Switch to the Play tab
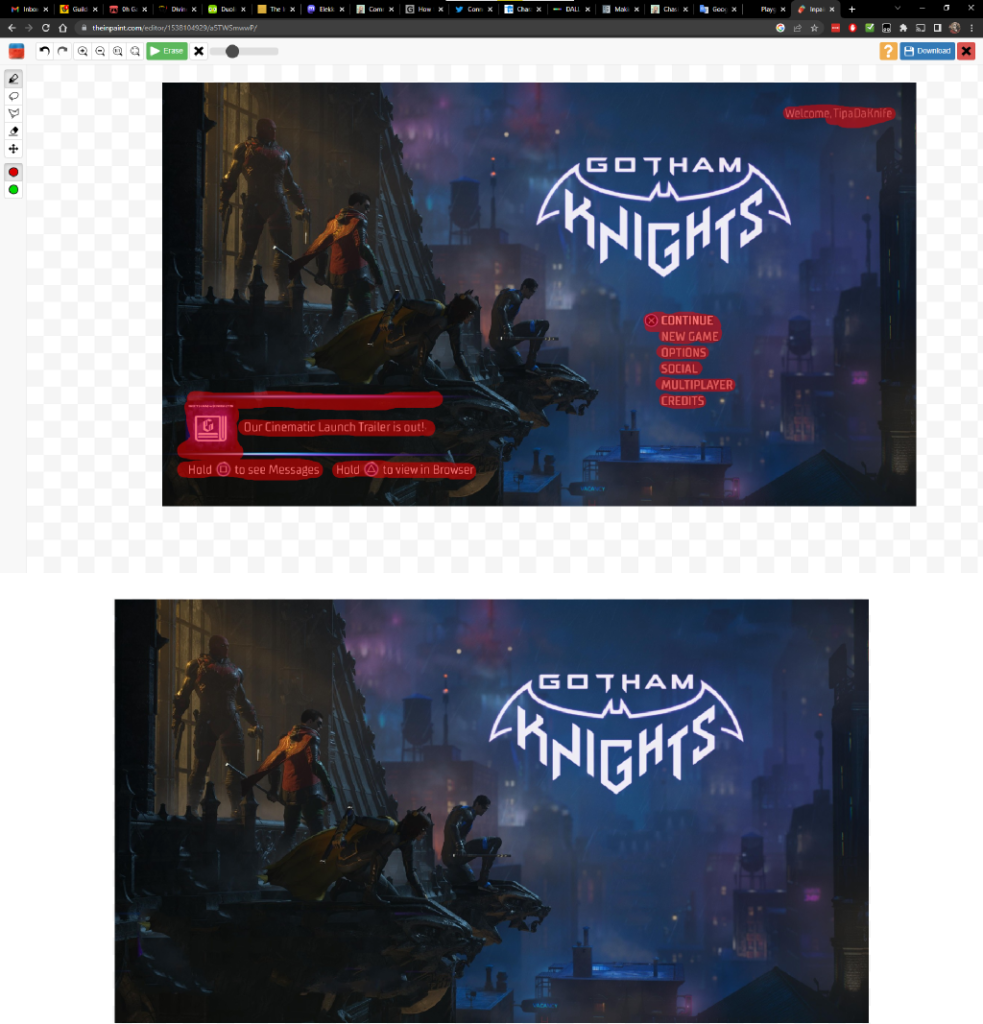Viewport: 983px width, 1024px height. pos(767,9)
